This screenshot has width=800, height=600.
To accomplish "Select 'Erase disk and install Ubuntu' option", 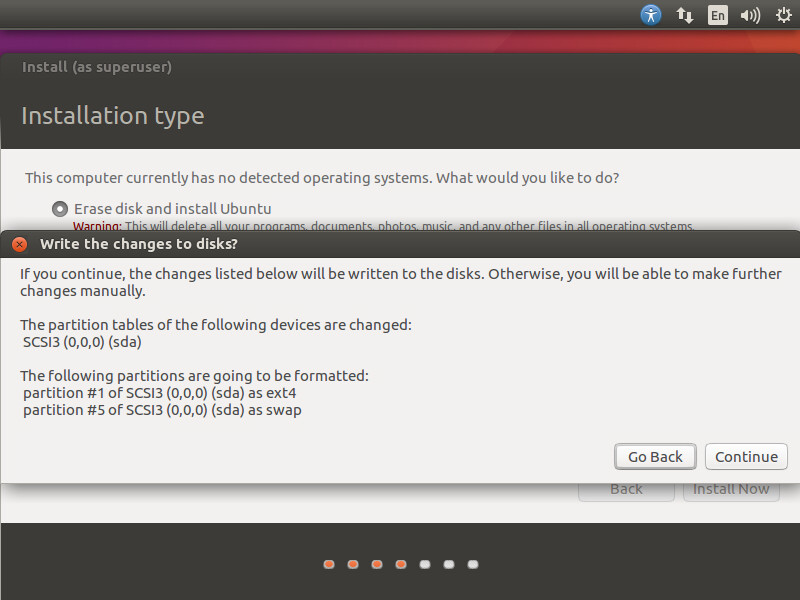I will [60, 209].
